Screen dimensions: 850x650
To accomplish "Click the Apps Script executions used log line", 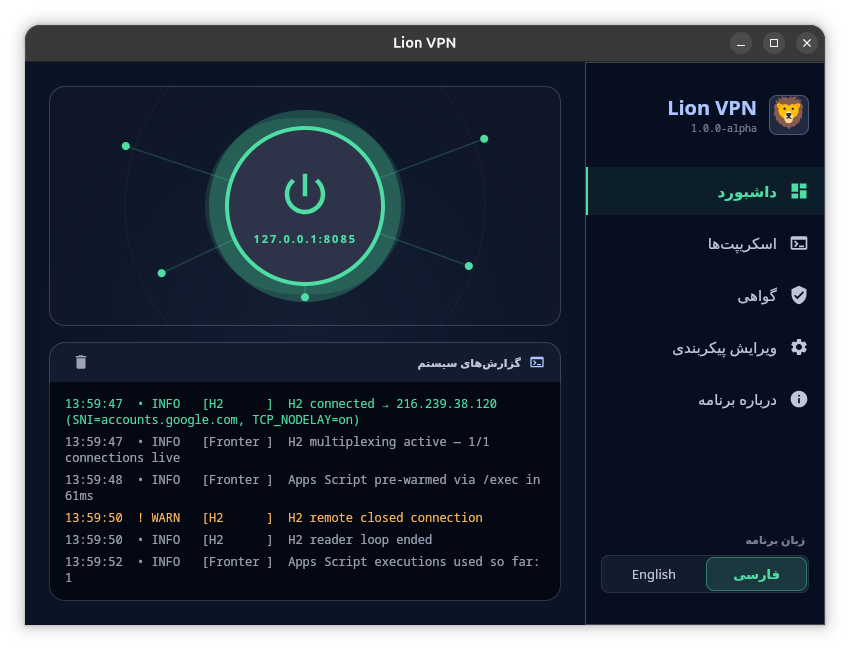I will pyautogui.click(x=302, y=569).
